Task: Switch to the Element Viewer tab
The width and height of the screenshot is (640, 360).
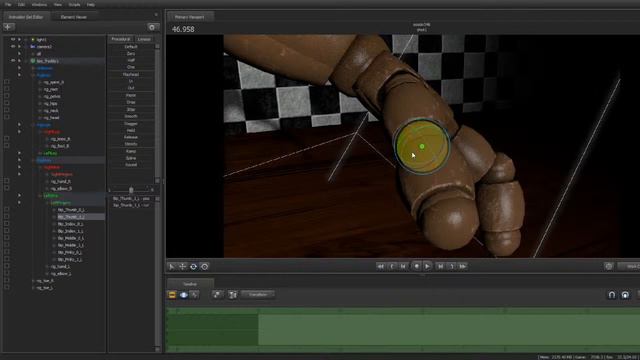Action: [73, 17]
